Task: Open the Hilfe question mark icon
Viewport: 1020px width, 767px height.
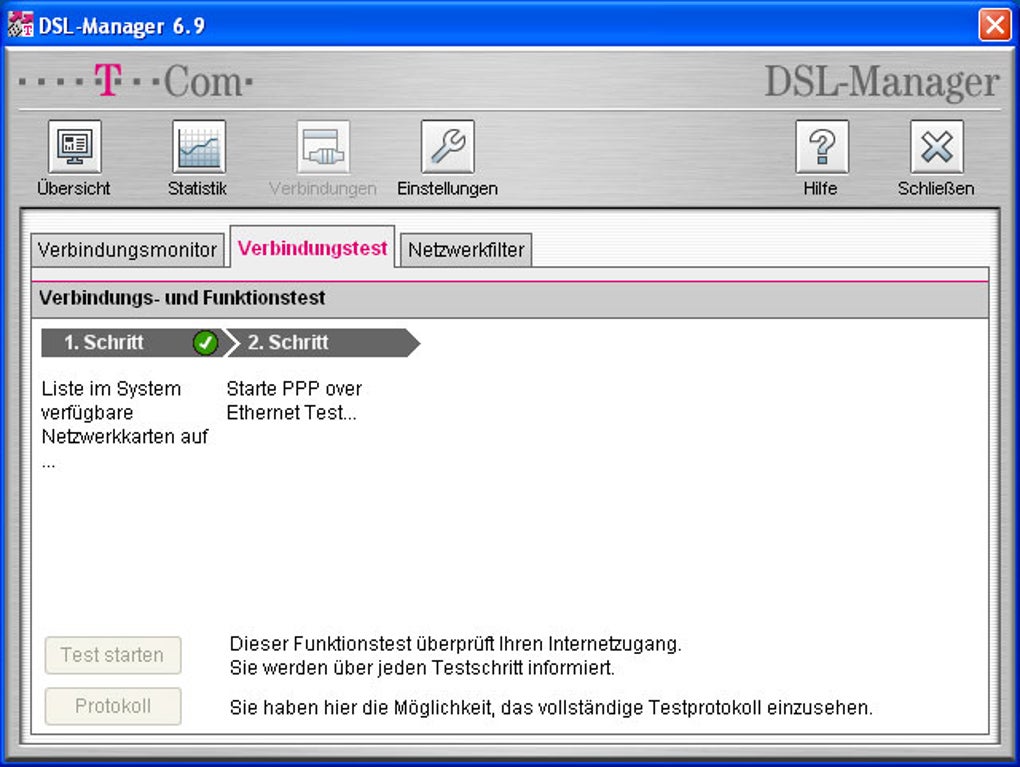Action: tap(822, 147)
